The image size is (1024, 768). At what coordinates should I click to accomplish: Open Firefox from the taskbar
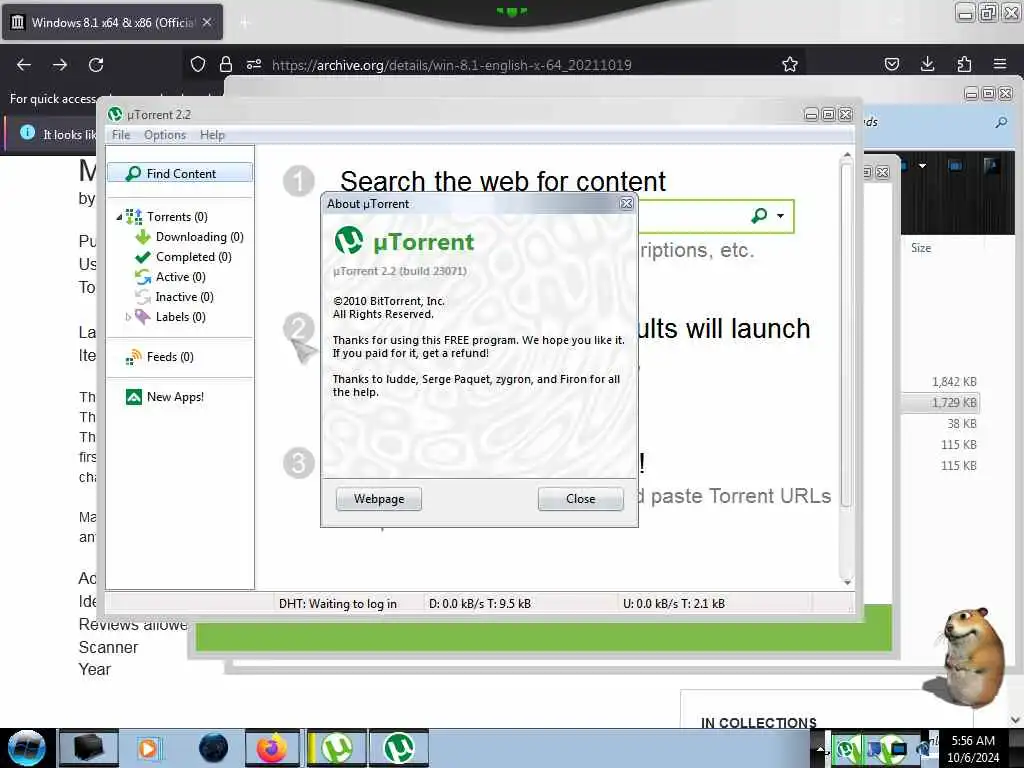click(272, 748)
